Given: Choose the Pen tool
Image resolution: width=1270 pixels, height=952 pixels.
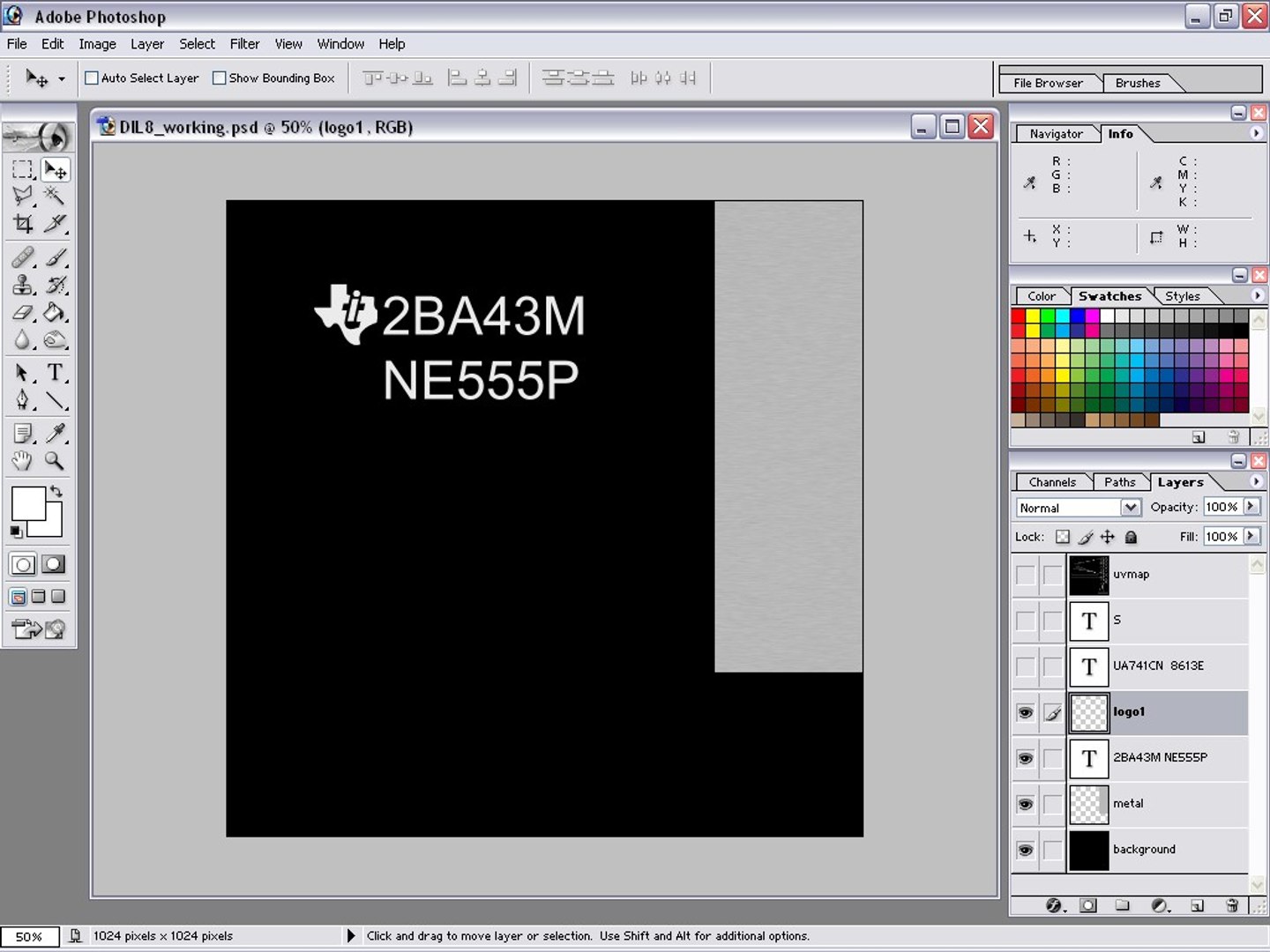Looking at the screenshot, I should click(x=23, y=400).
